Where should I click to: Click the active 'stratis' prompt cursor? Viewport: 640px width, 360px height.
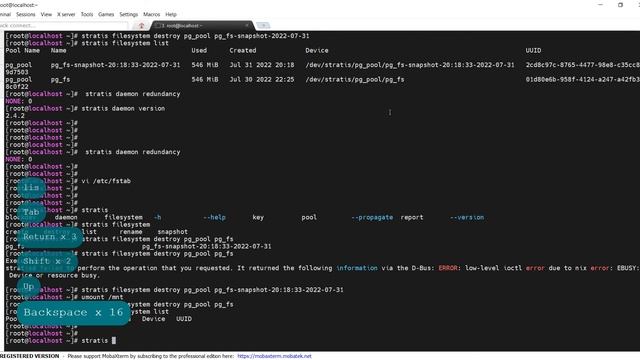click(114, 340)
